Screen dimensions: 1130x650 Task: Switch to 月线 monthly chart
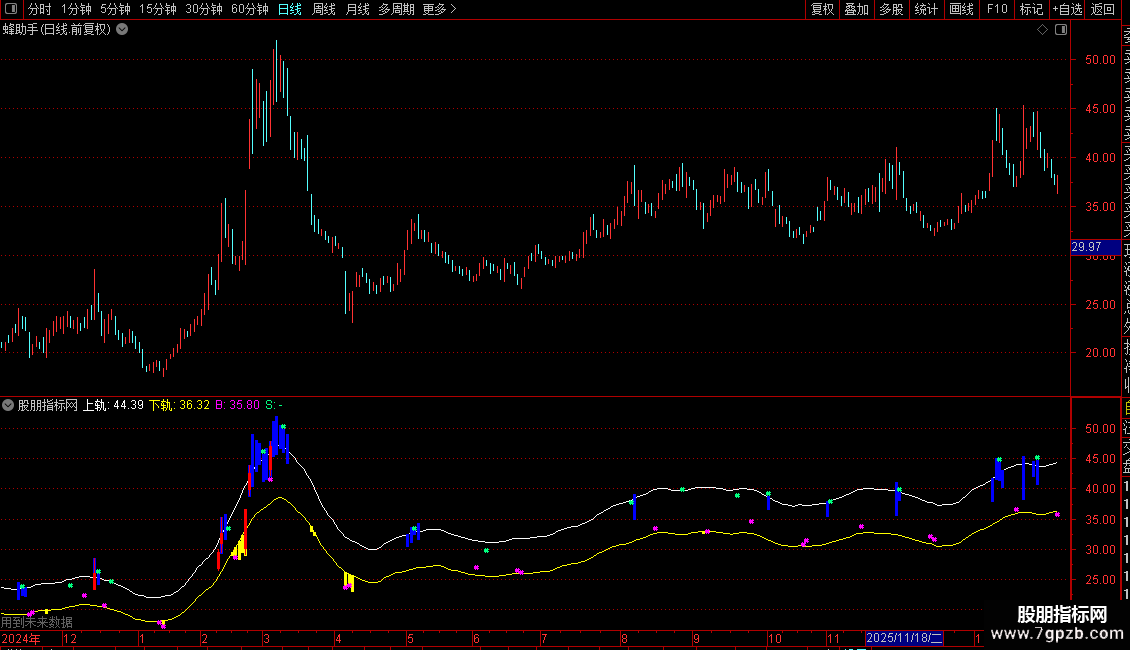pos(357,9)
